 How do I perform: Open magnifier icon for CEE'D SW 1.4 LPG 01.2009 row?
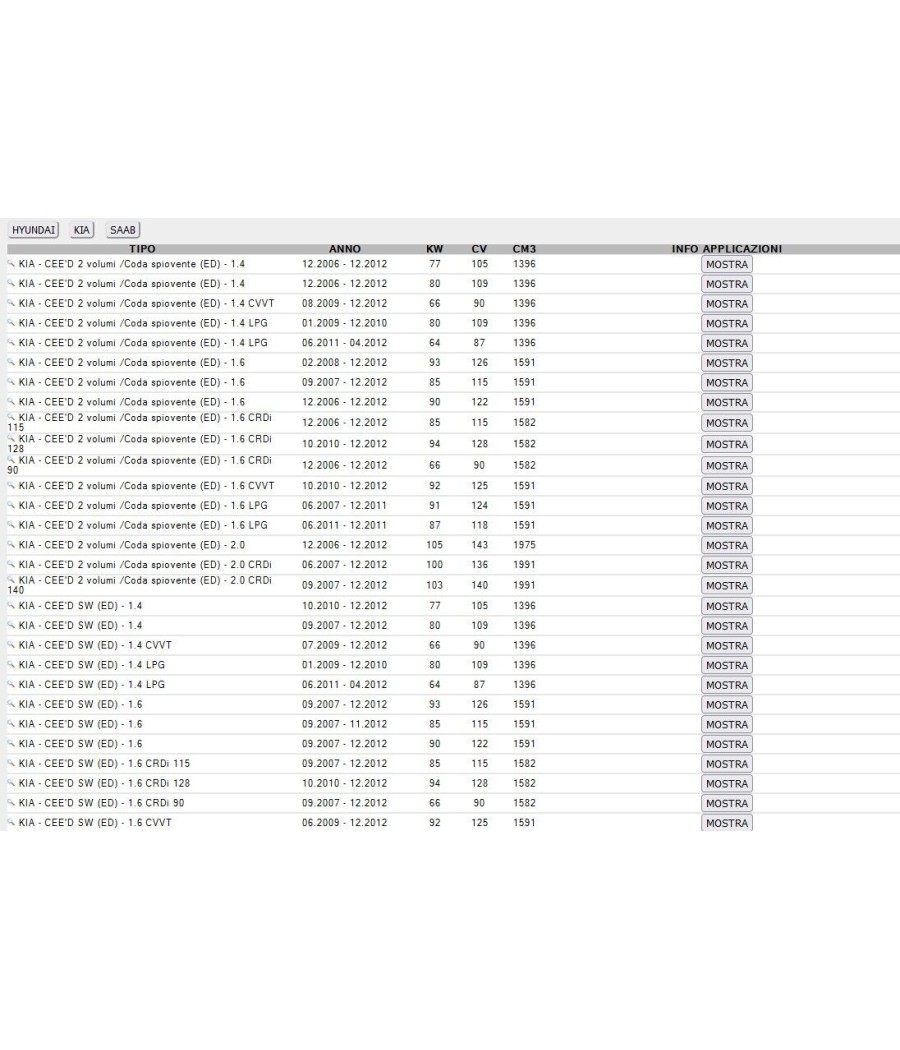[11, 664]
